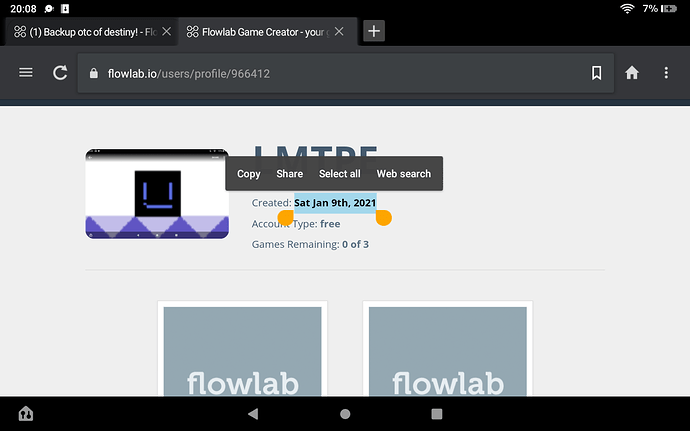Screen dimensions: 690x431
Task: Tap the left orange selection handle
Action: point(286,217)
